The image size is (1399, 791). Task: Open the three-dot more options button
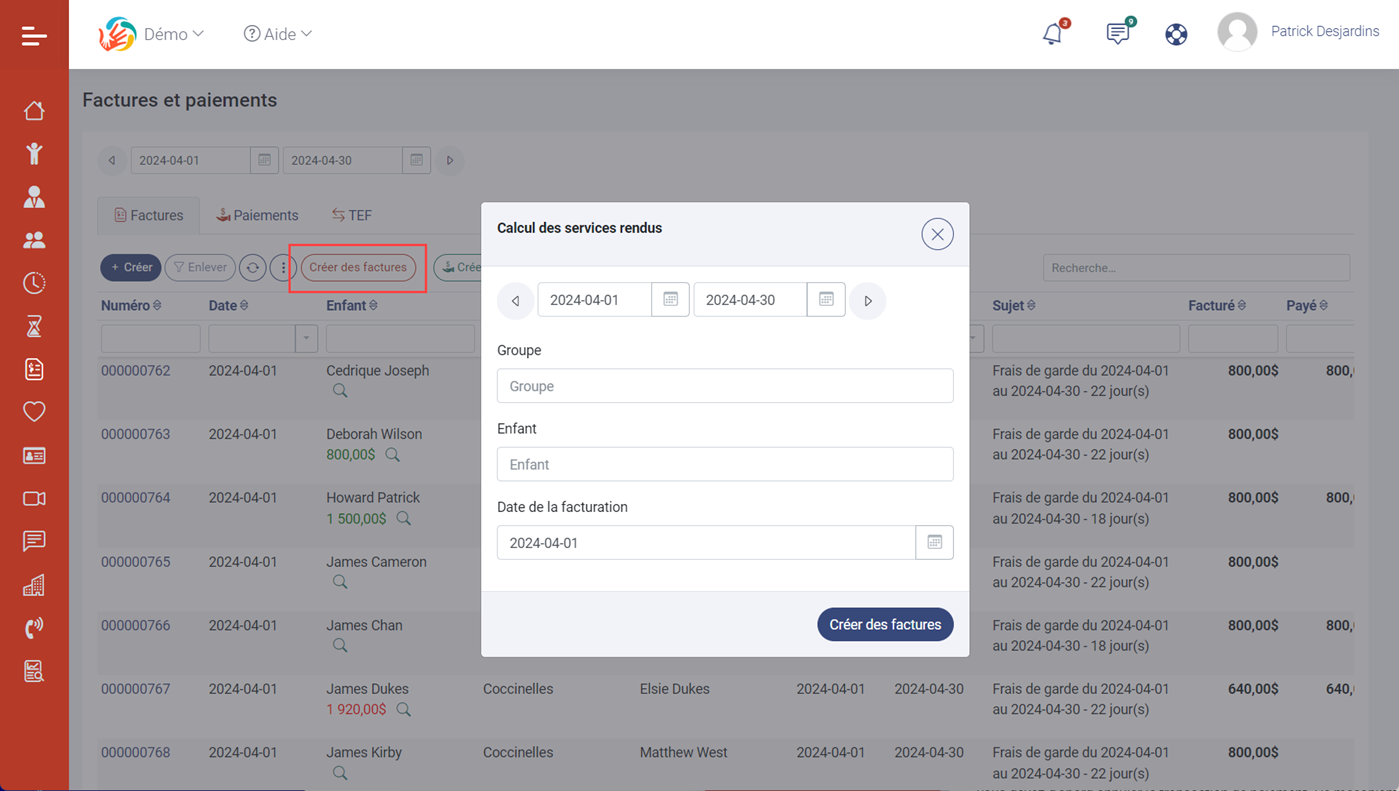pyautogui.click(x=284, y=267)
